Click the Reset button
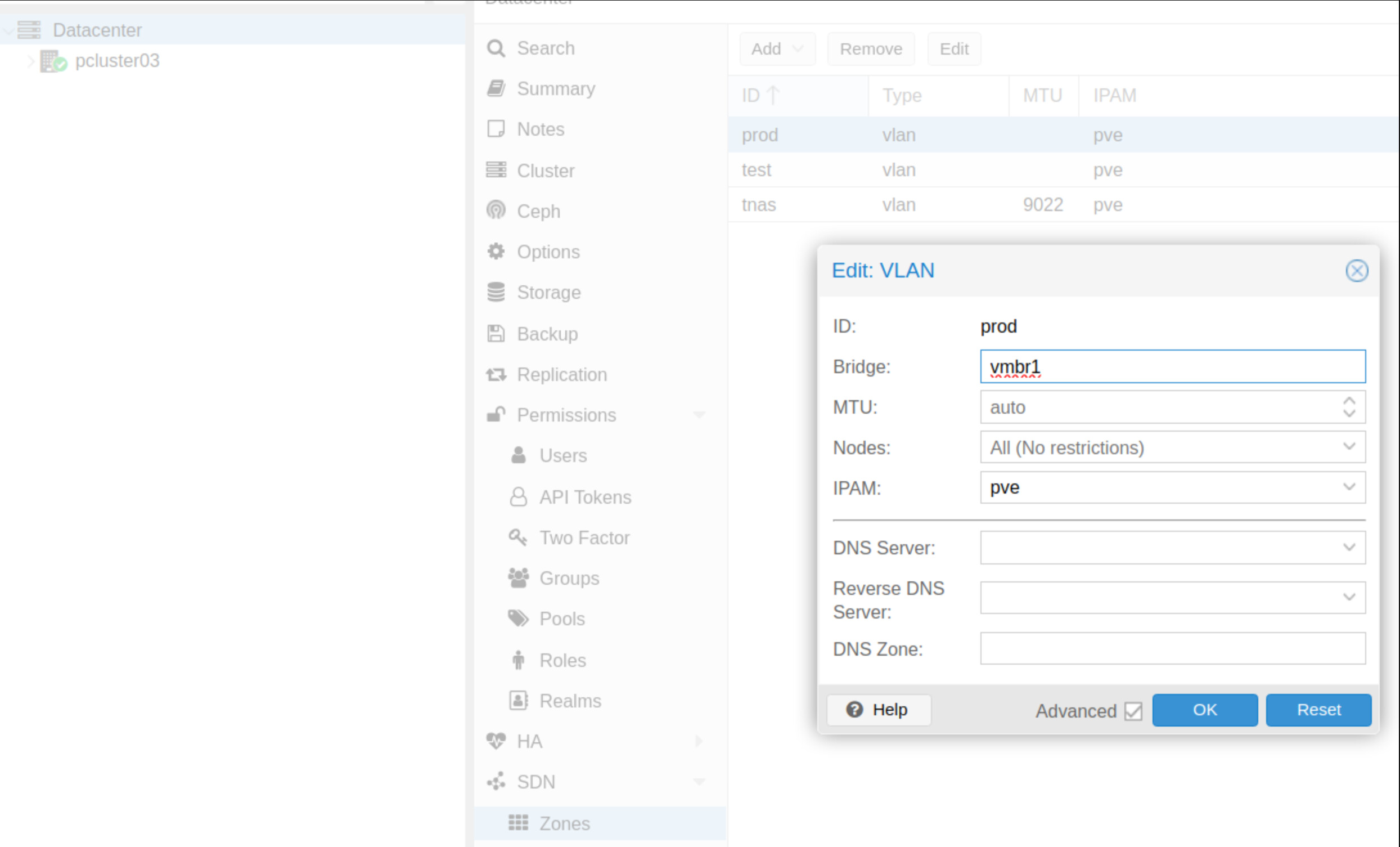 (1318, 710)
